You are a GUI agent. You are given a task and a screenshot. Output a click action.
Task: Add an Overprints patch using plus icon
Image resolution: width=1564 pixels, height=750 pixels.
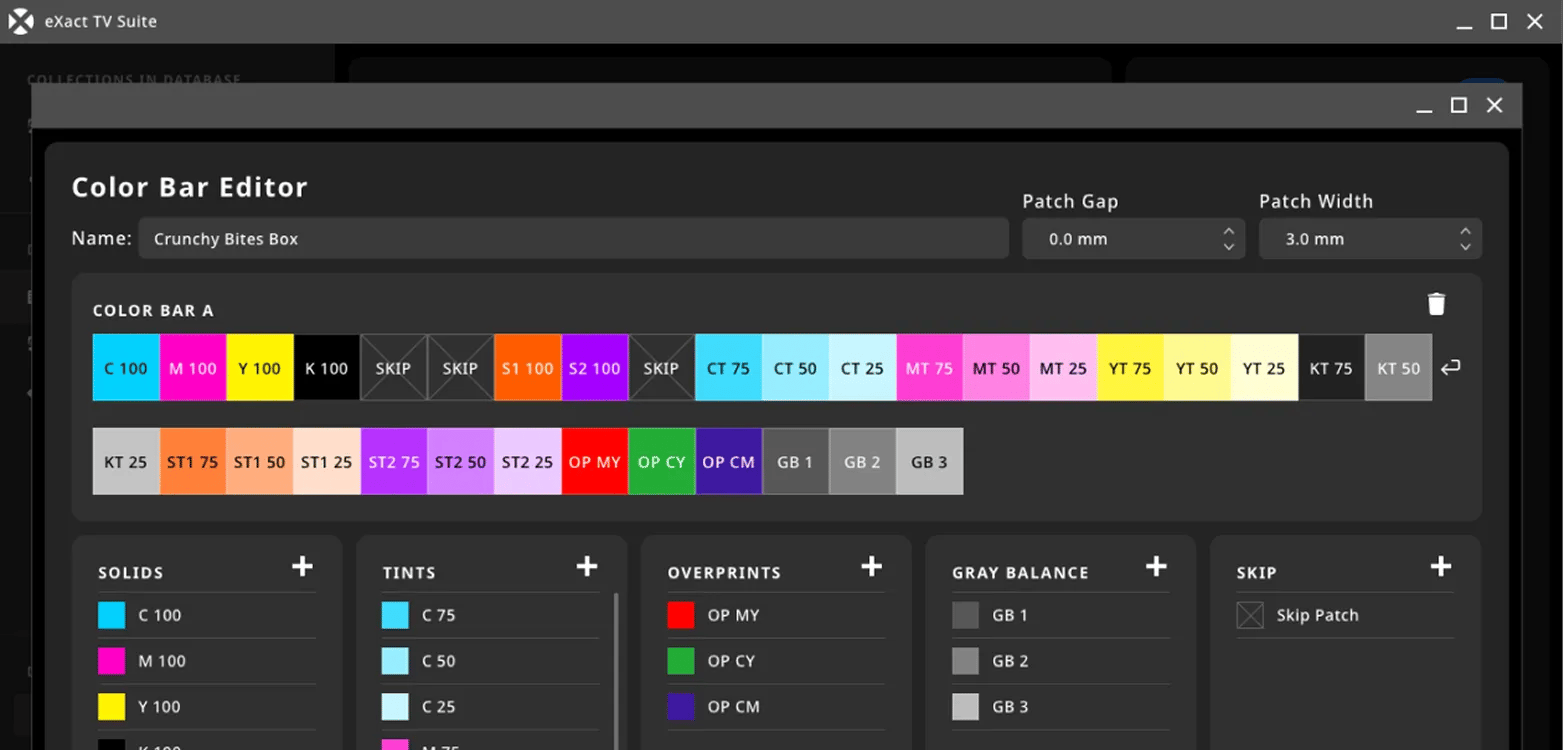click(872, 567)
